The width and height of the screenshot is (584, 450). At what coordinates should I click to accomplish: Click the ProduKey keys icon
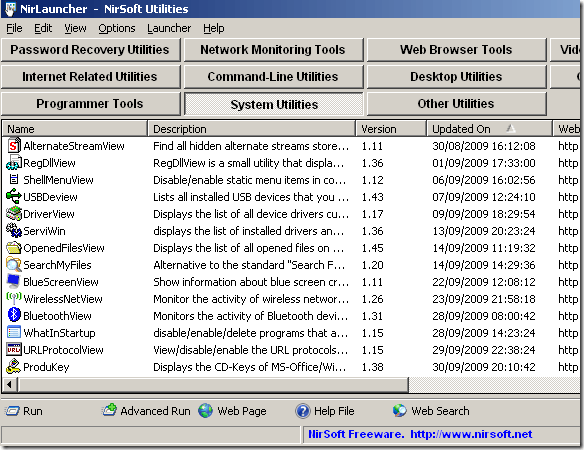click(x=14, y=367)
